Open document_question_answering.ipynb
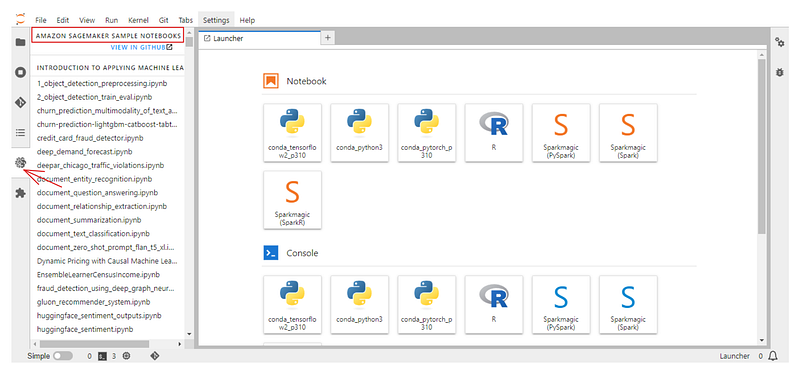Screen dimensions: 800x374 [x=97, y=193]
